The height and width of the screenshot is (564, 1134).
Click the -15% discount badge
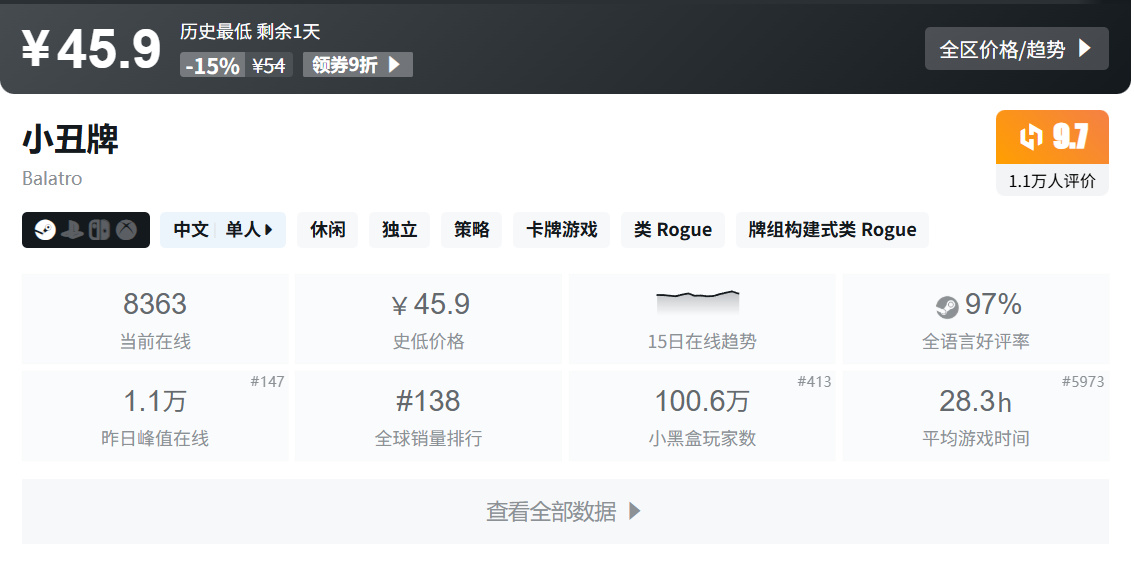pos(213,65)
